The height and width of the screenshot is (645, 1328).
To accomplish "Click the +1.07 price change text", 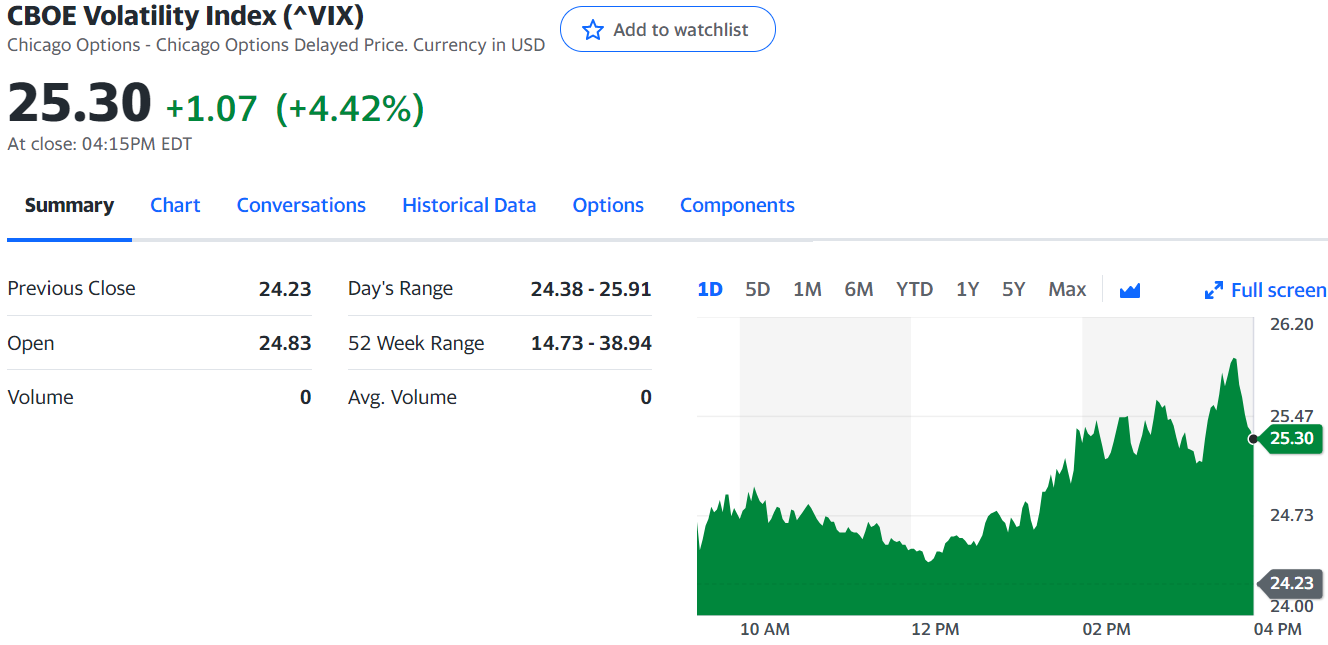I will coord(212,108).
